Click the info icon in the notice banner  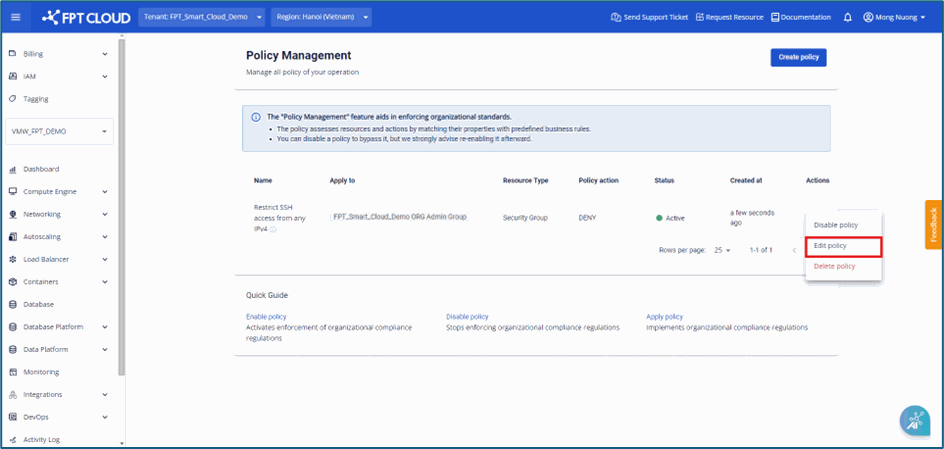(256, 117)
